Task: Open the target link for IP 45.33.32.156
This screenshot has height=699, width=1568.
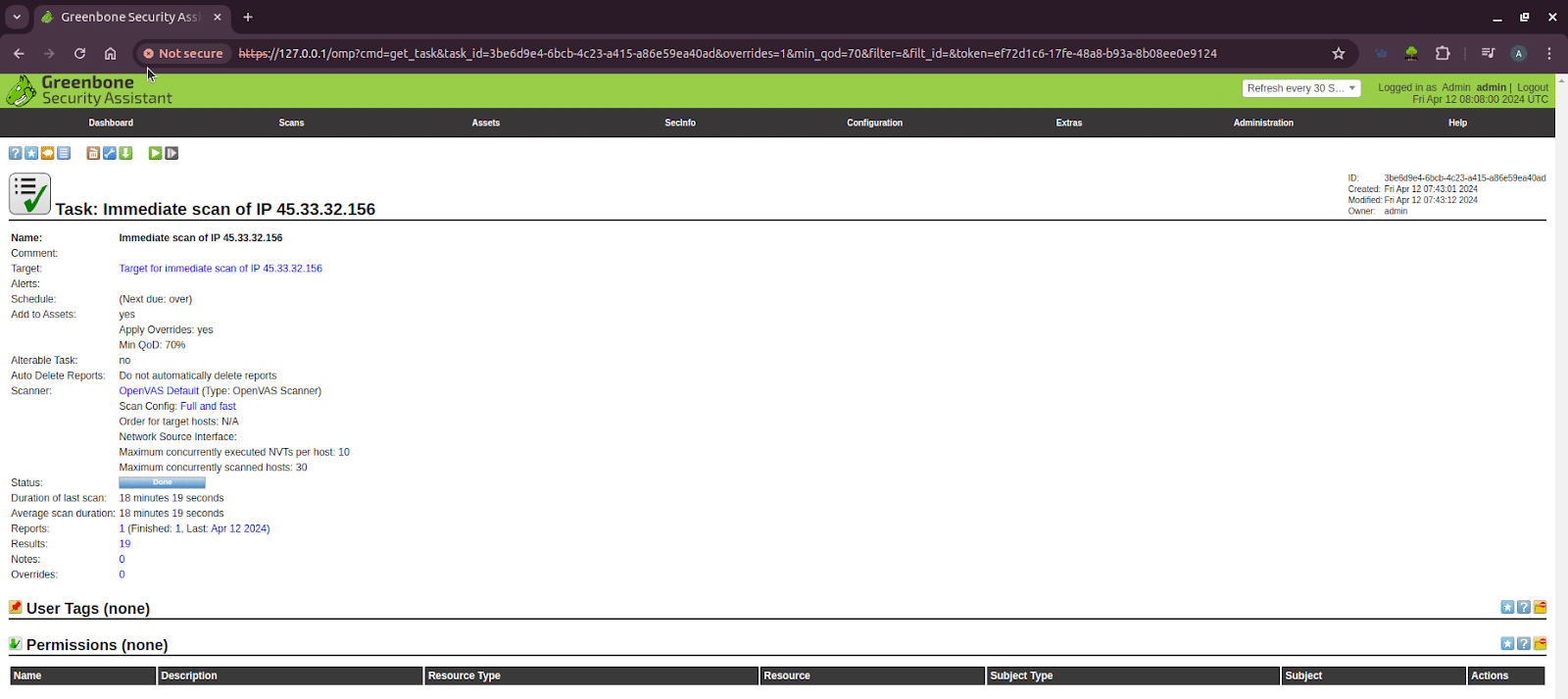Action: [x=220, y=269]
